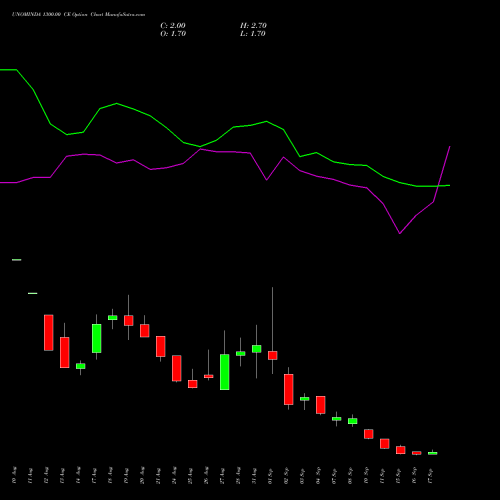Click the last green candle above 17 Sep

(433, 453)
